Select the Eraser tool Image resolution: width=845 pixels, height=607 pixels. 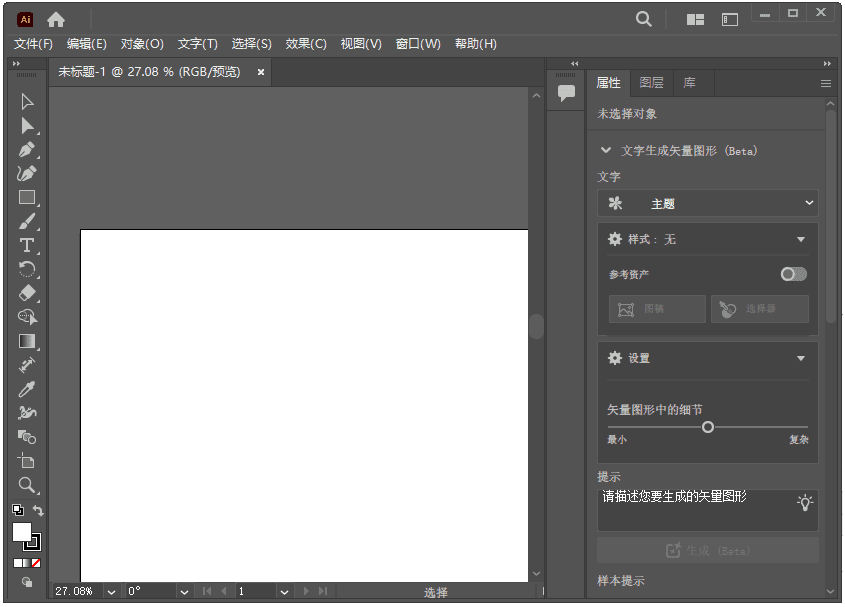click(28, 293)
